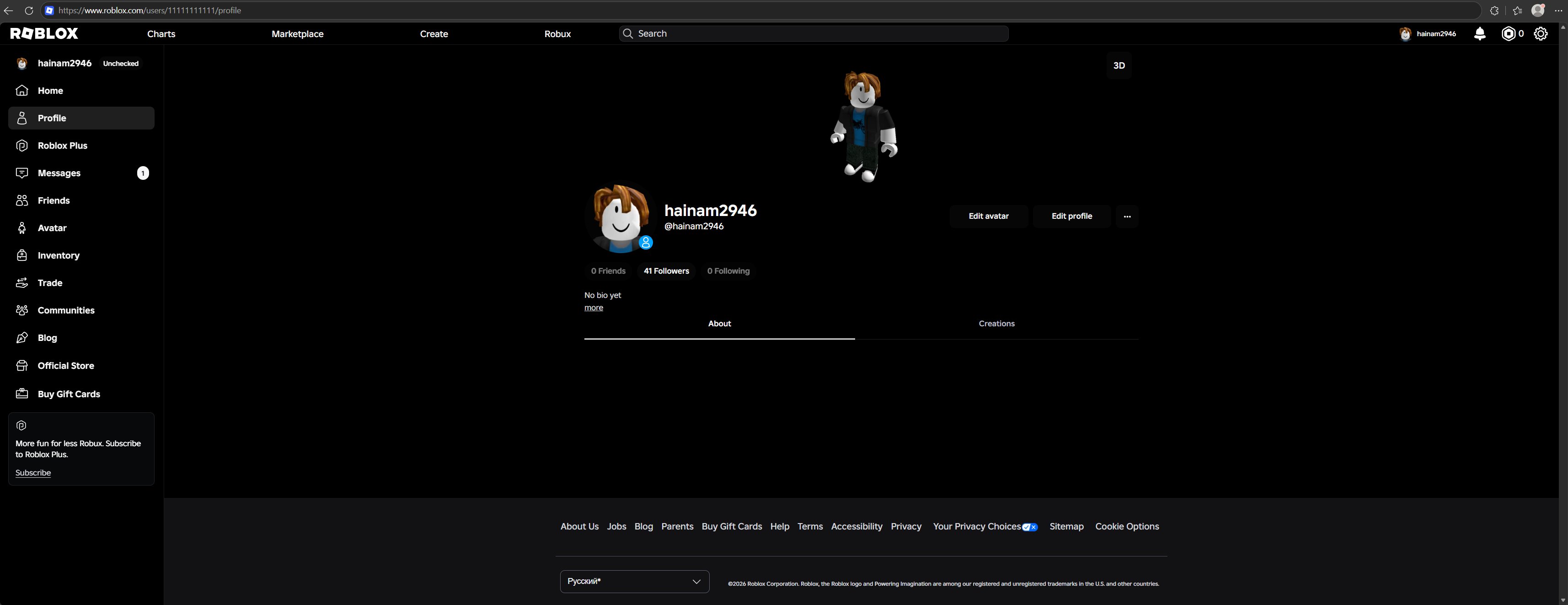The height and width of the screenshot is (605, 1568).
Task: Open Marketplace in the top navigation
Action: 297,33
